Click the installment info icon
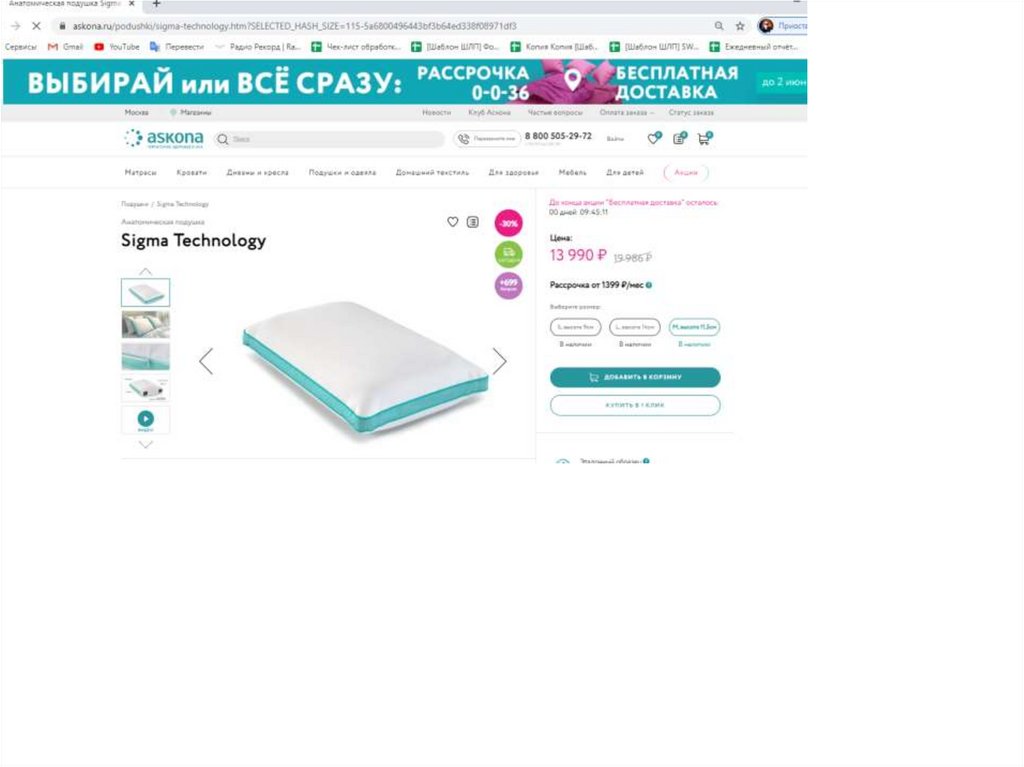The height and width of the screenshot is (767, 1024). click(648, 285)
